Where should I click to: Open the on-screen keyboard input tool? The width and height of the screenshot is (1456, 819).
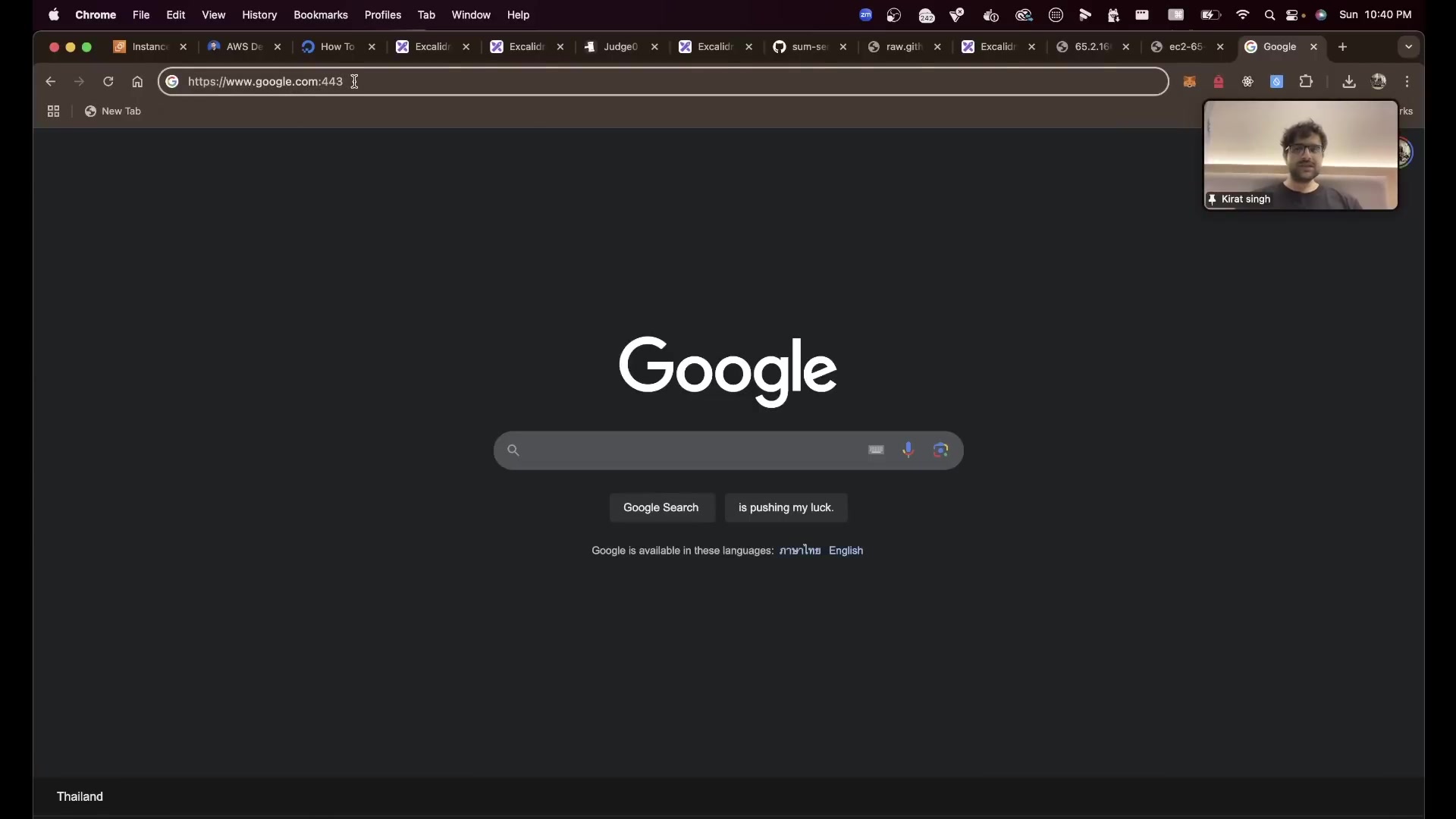click(x=877, y=450)
